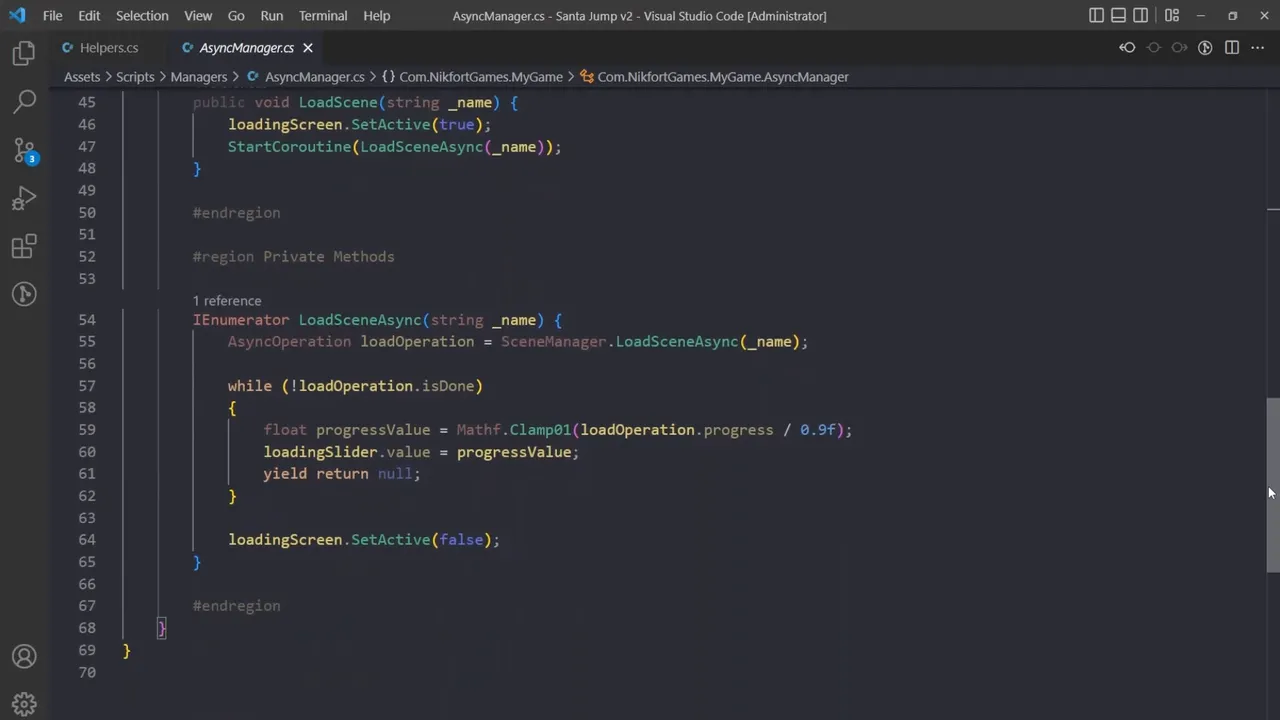
Task: Expand the Scripts breadcrumb
Action: [135, 77]
